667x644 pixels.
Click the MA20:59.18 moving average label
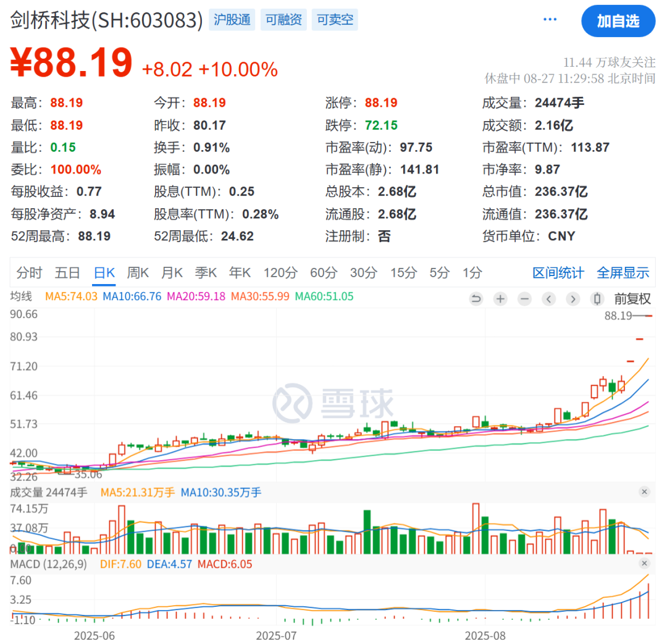(x=196, y=296)
